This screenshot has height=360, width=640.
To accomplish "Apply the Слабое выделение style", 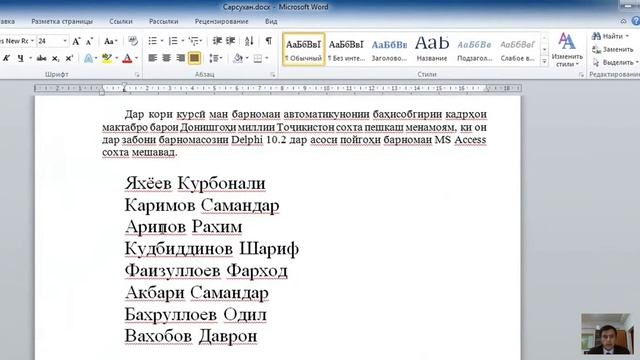I will coord(518,50).
